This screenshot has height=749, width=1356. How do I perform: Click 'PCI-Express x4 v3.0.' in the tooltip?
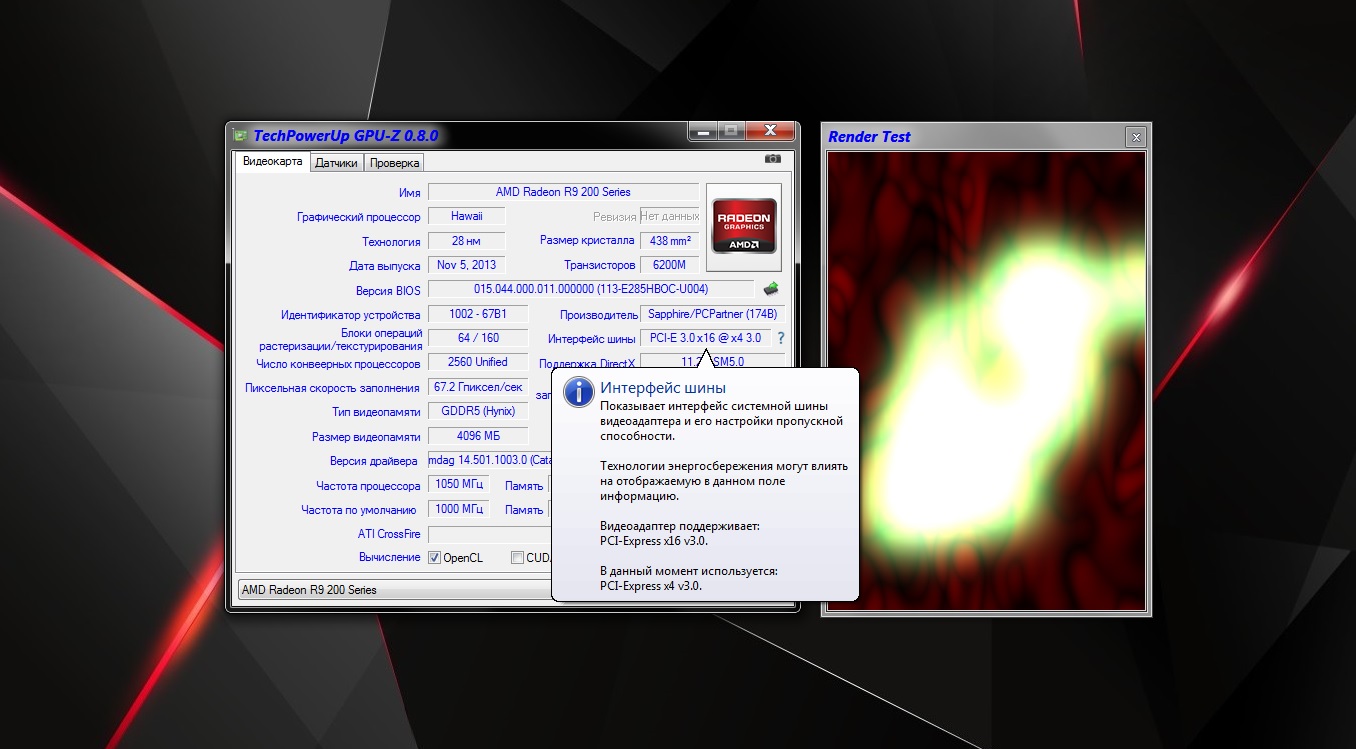coord(651,586)
